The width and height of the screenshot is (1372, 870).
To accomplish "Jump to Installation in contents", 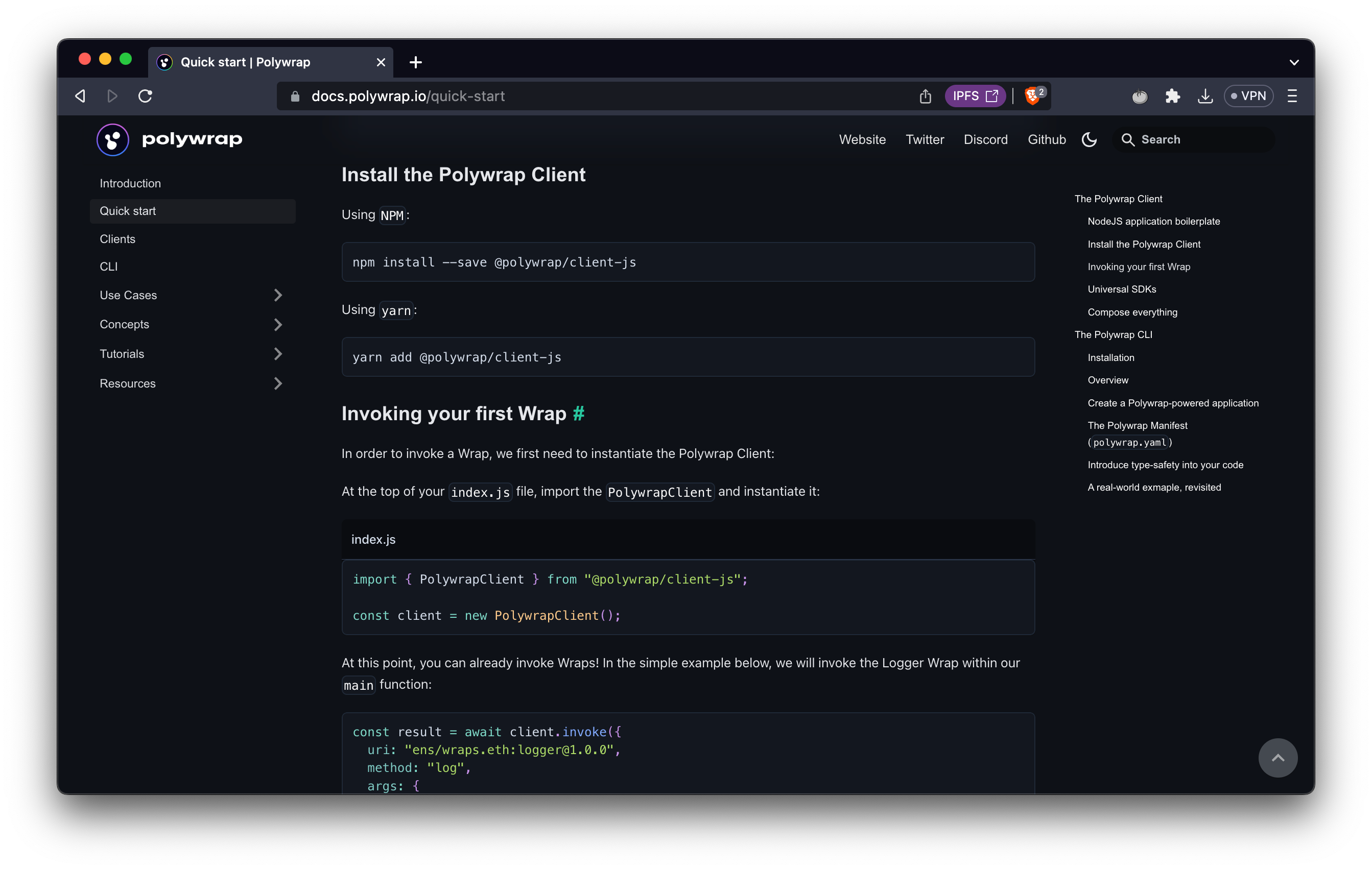I will 1110,357.
